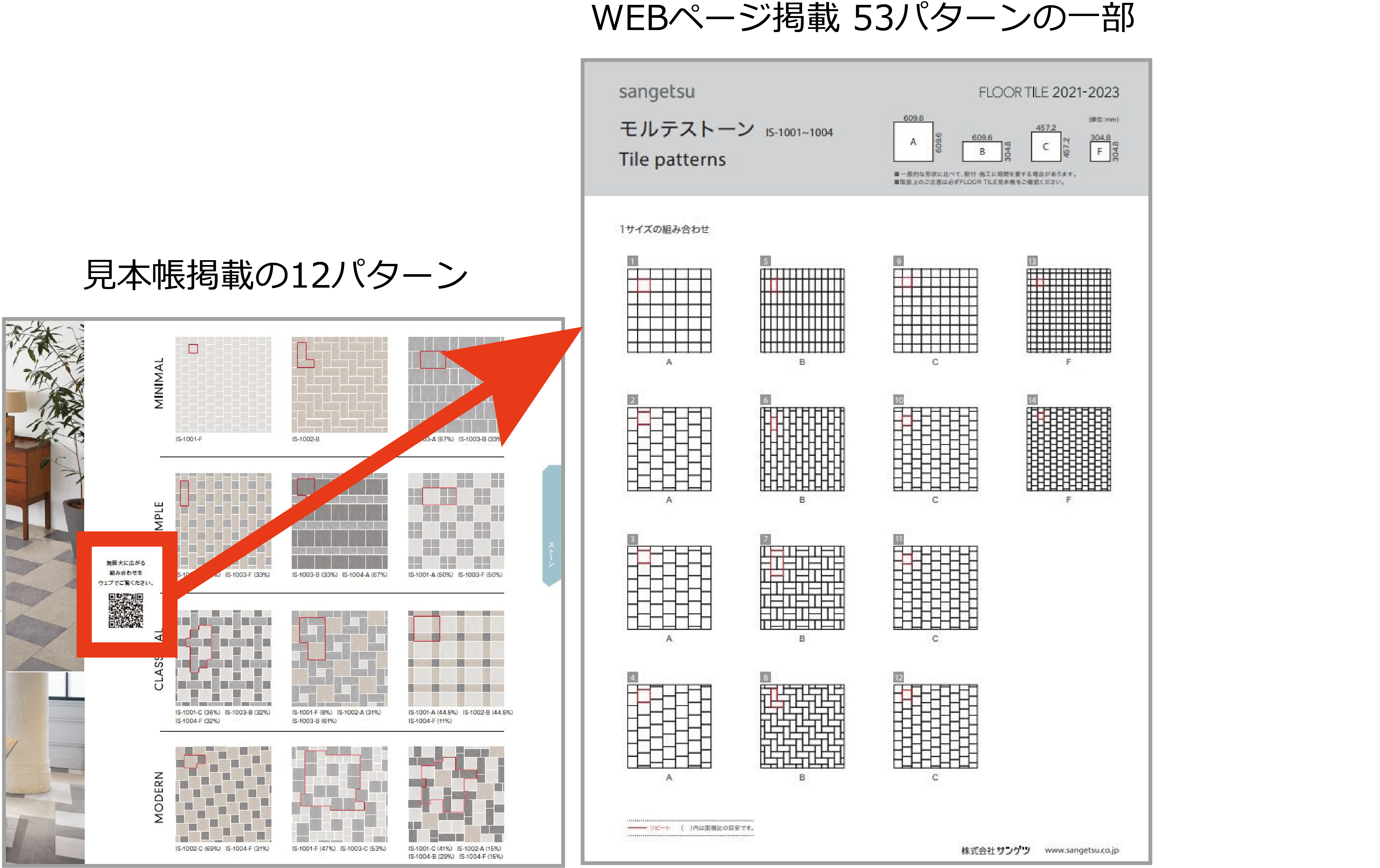Viewport: 1380px width, 868px height.
Task: Select pattern 9 thumbnail for size C
Action: point(935,311)
